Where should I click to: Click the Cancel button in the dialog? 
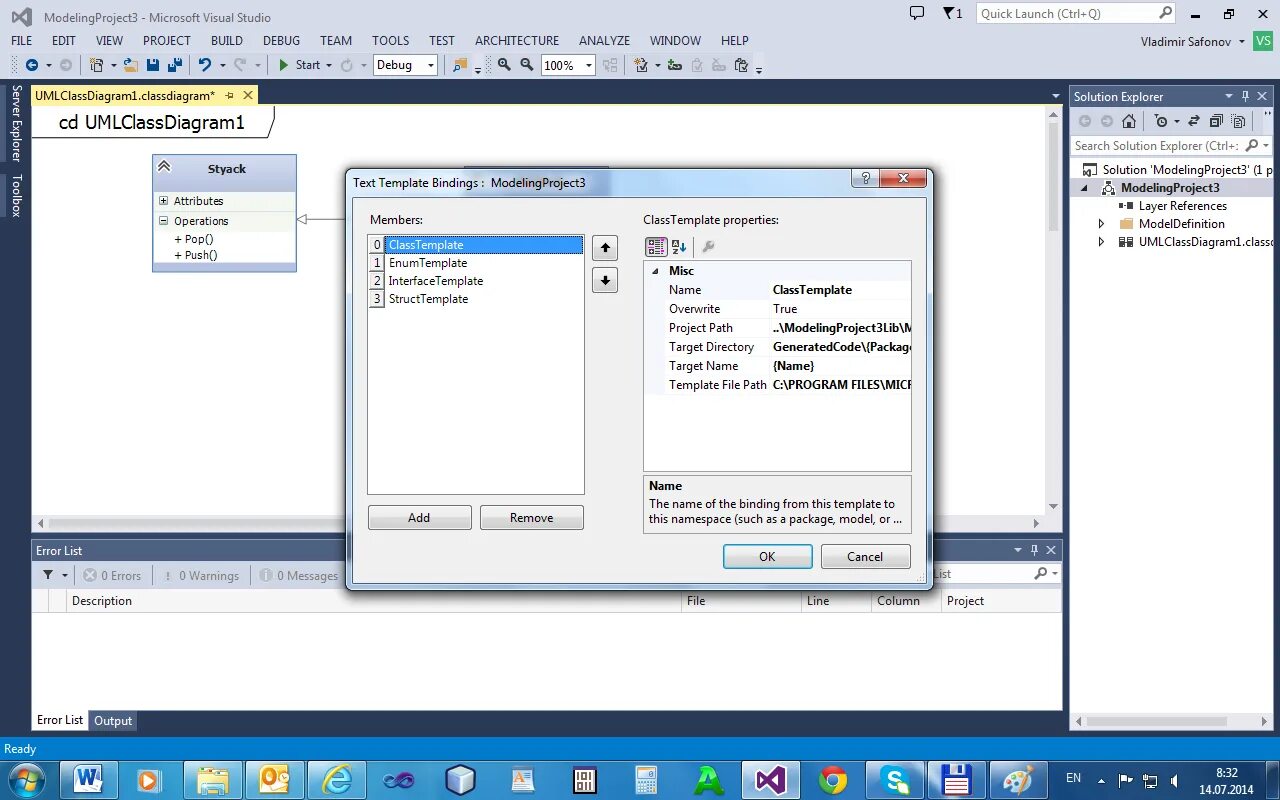point(865,557)
